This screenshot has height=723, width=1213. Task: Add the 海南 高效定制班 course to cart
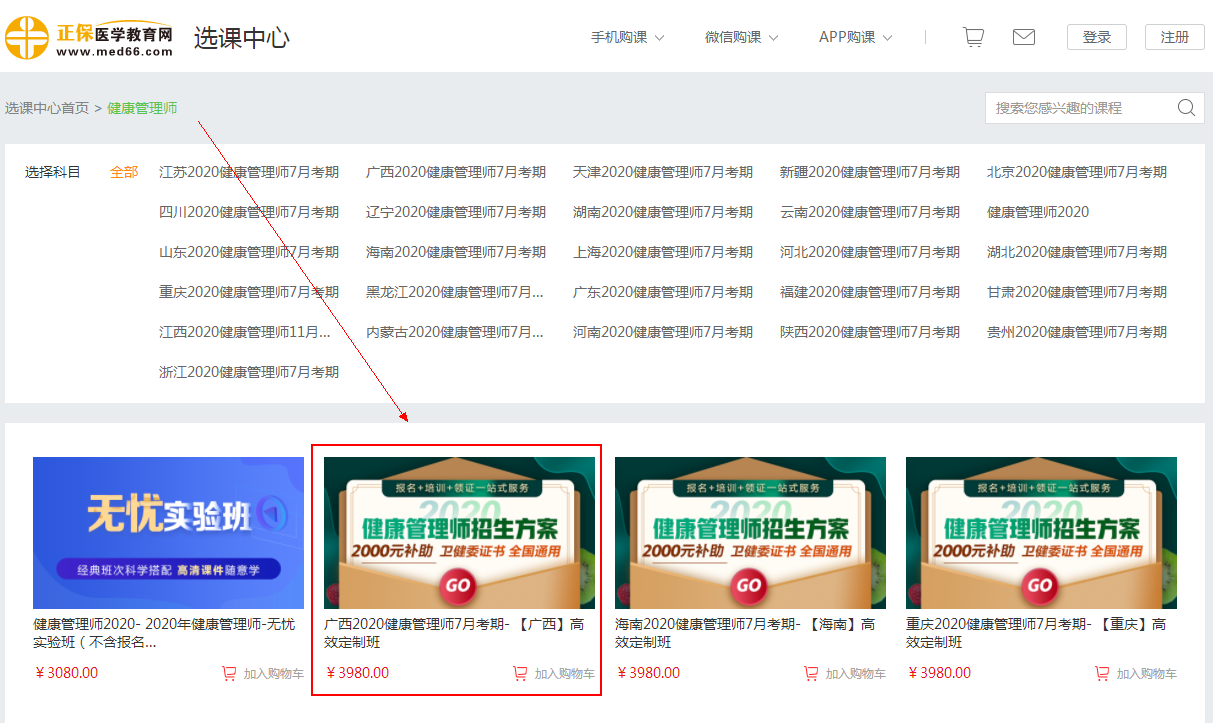pos(845,674)
